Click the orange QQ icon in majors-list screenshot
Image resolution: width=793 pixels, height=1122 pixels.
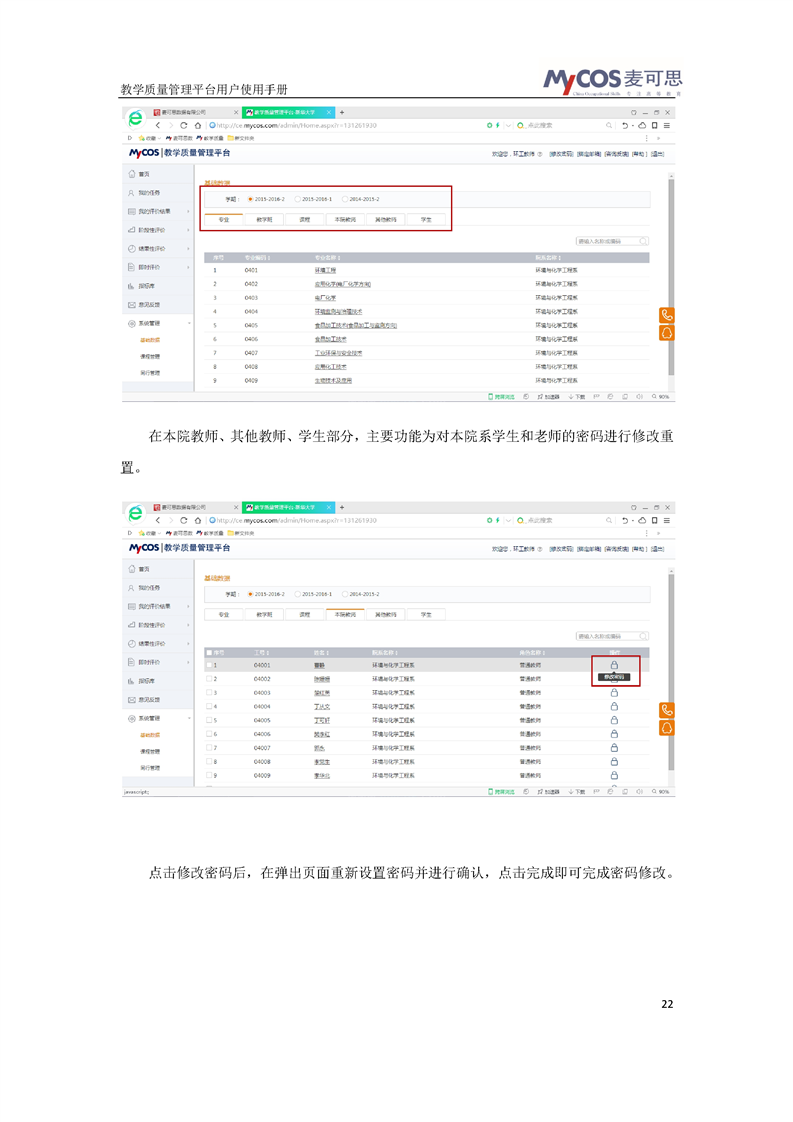[x=666, y=333]
